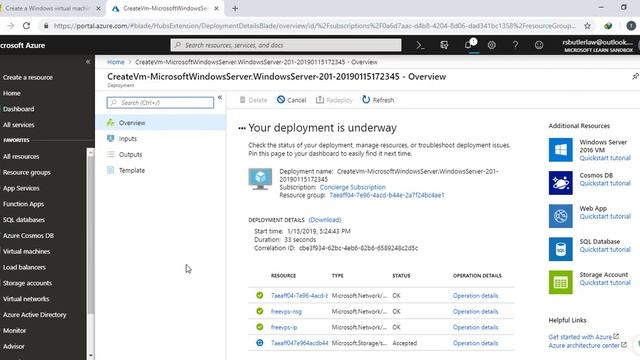Click Create a resource in sidebar
Image resolution: width=640 pixels, height=360 pixels.
point(28,77)
